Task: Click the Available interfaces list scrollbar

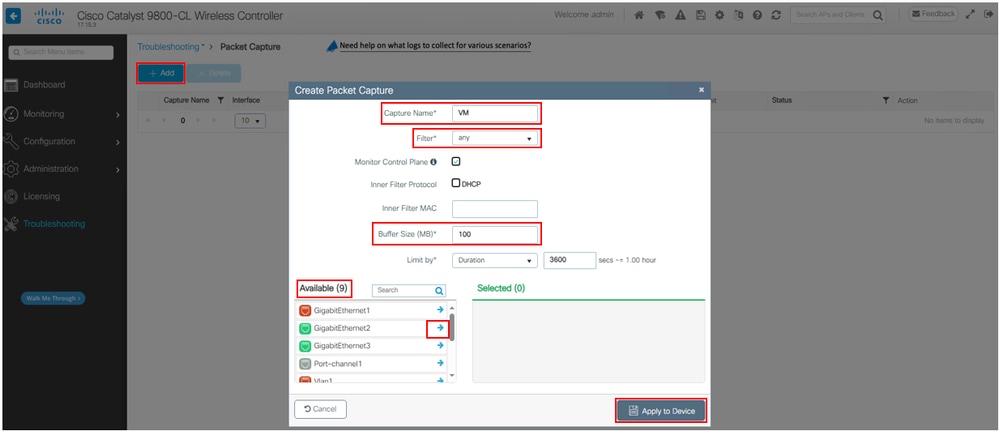Action: [x=452, y=327]
